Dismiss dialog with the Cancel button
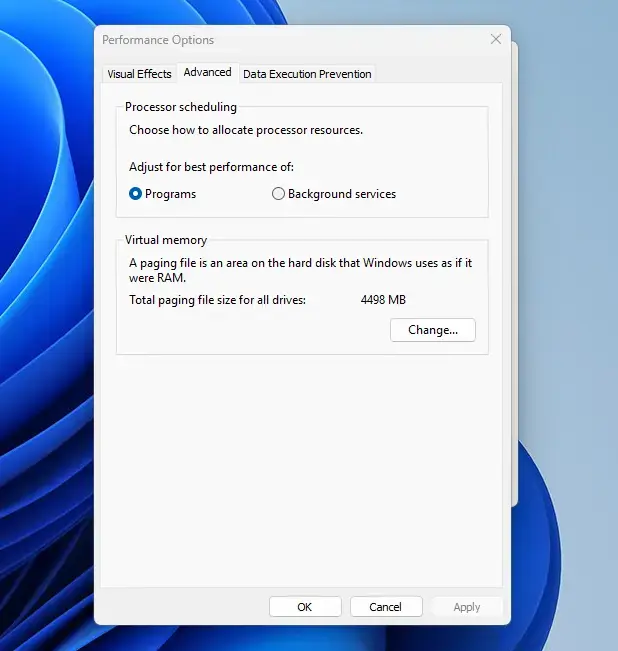618x651 pixels. 386,607
